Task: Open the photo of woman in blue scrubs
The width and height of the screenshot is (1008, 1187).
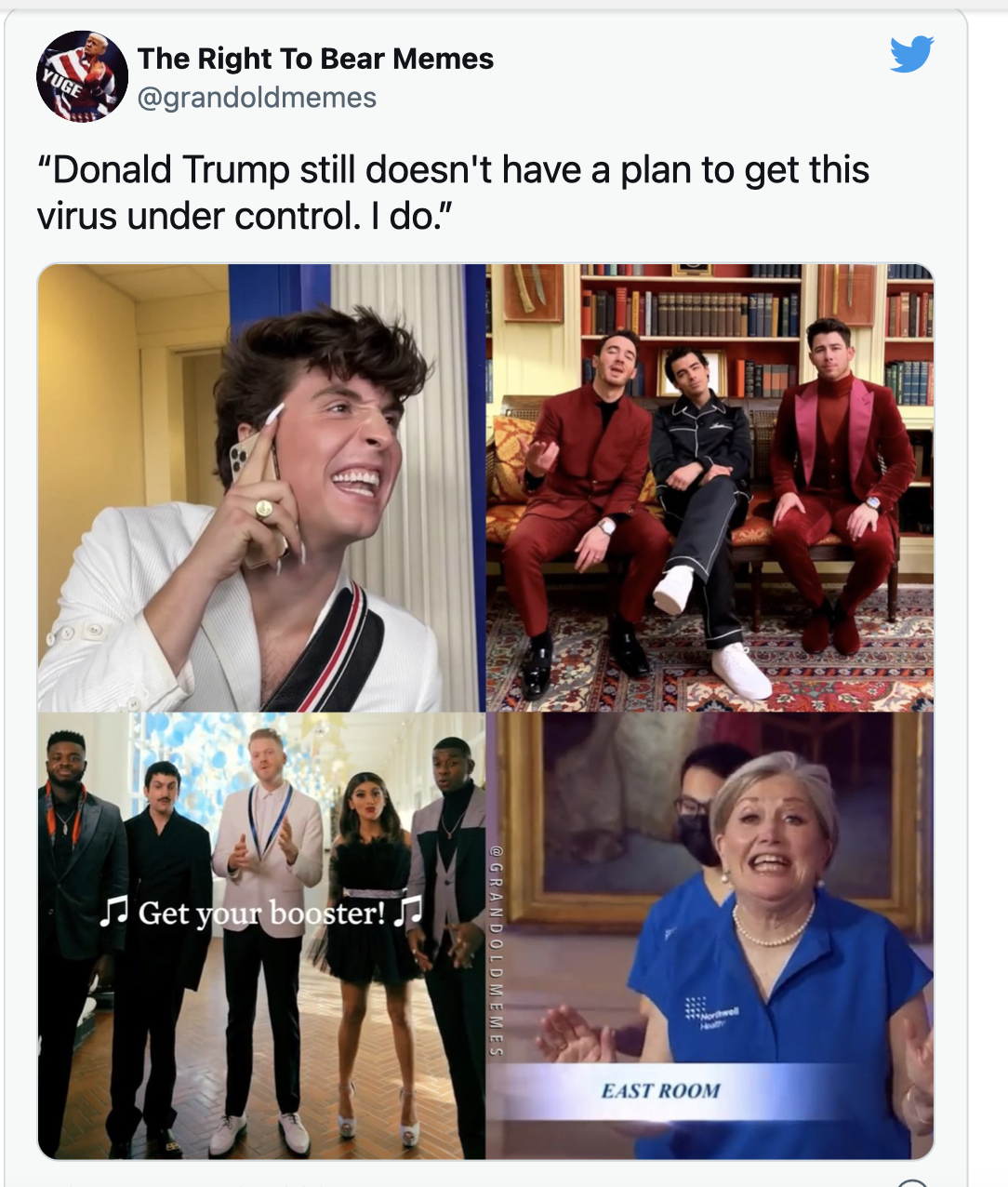Action: click(710, 937)
